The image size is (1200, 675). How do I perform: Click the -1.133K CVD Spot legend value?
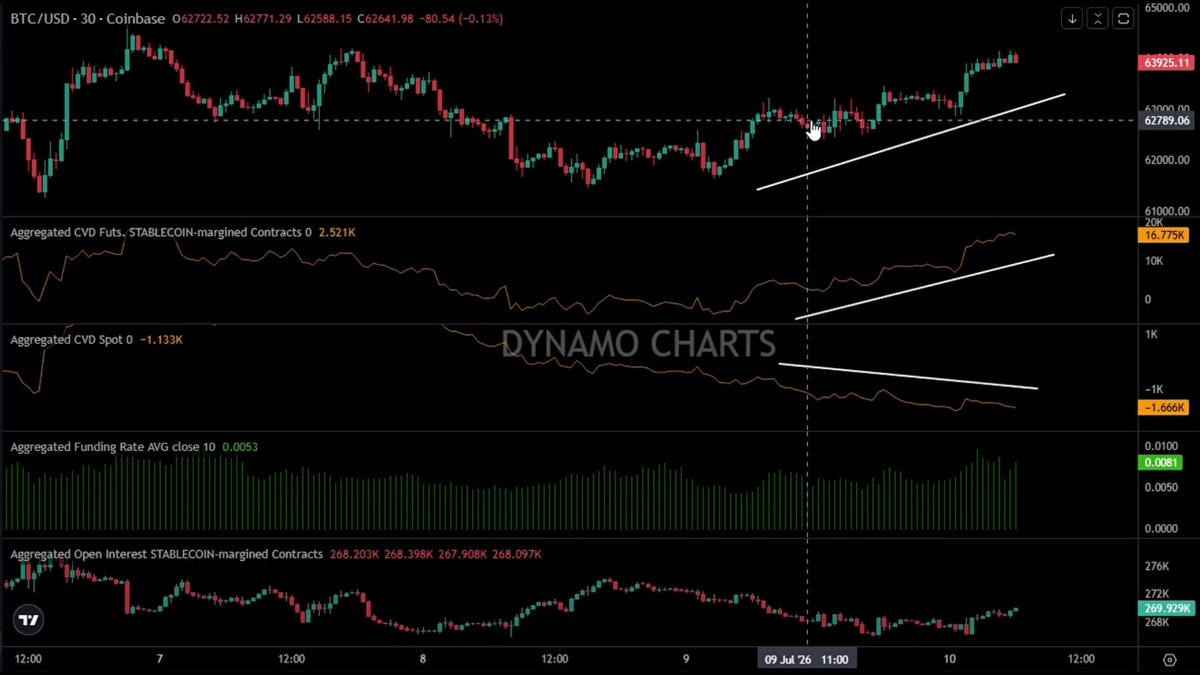[161, 340]
